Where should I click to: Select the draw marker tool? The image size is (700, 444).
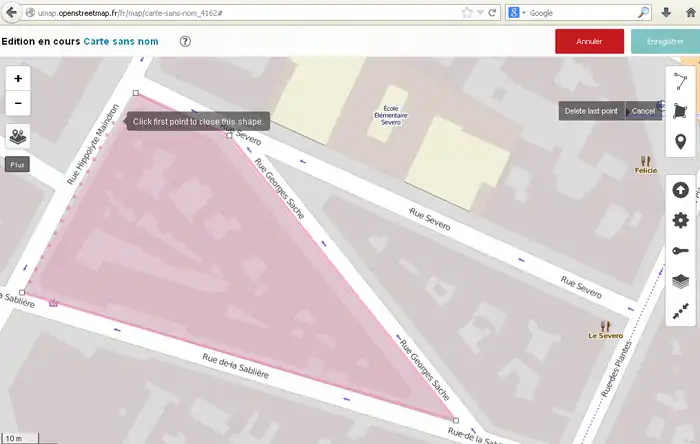tap(681, 142)
